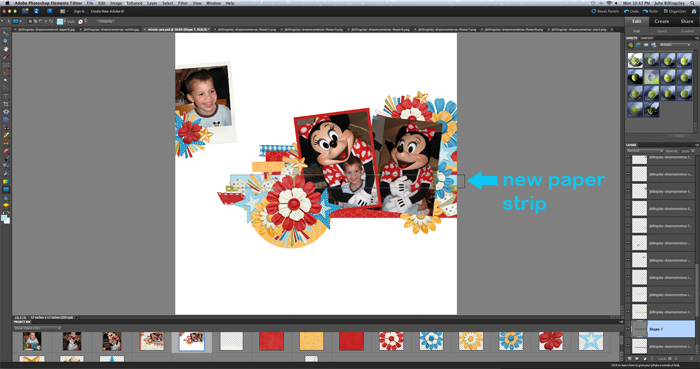This screenshot has height=369, width=700.
Task: Open the Organizer
Action: pyautogui.click(x=675, y=11)
